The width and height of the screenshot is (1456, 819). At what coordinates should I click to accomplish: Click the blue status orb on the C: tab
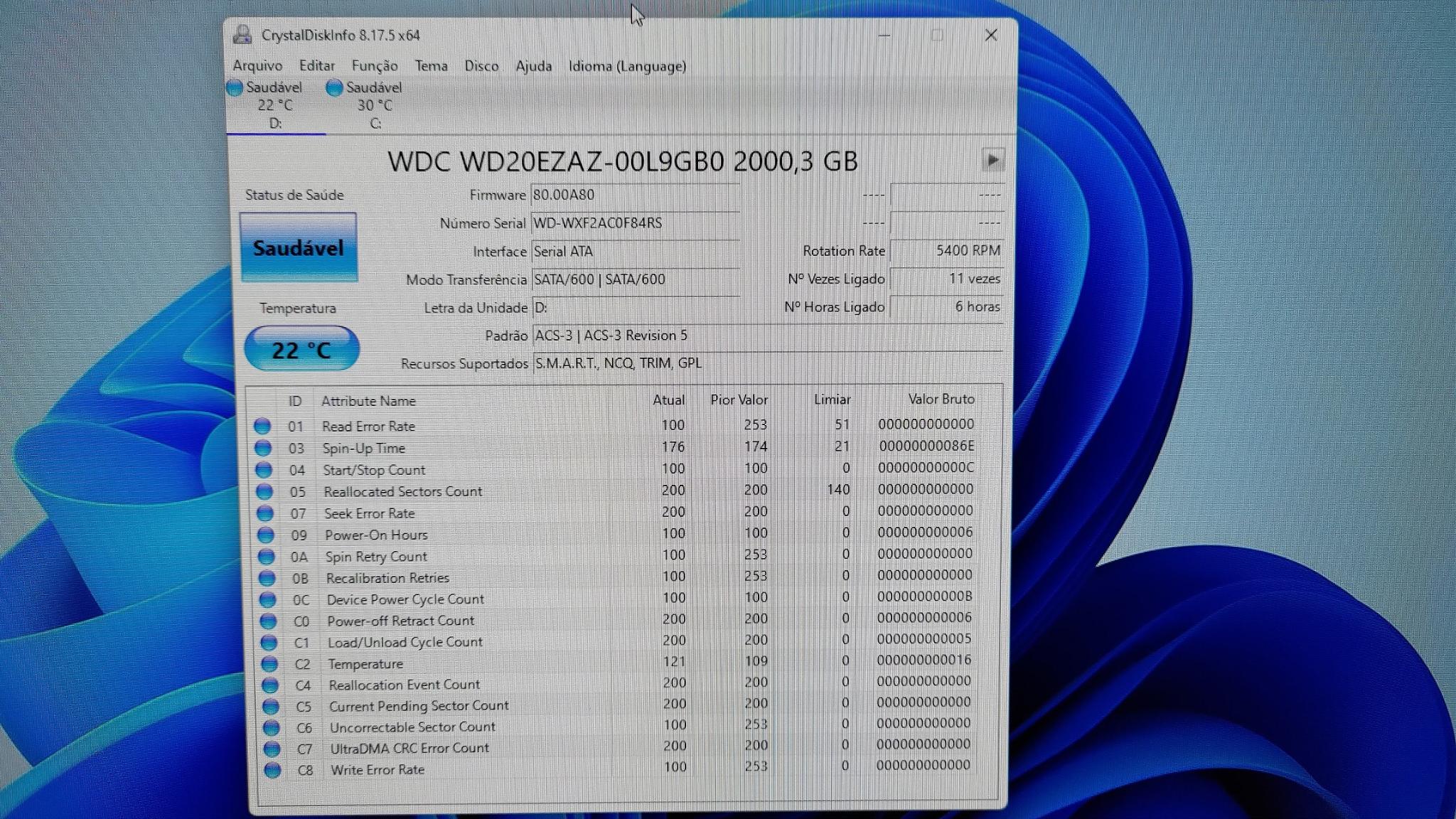click(334, 88)
